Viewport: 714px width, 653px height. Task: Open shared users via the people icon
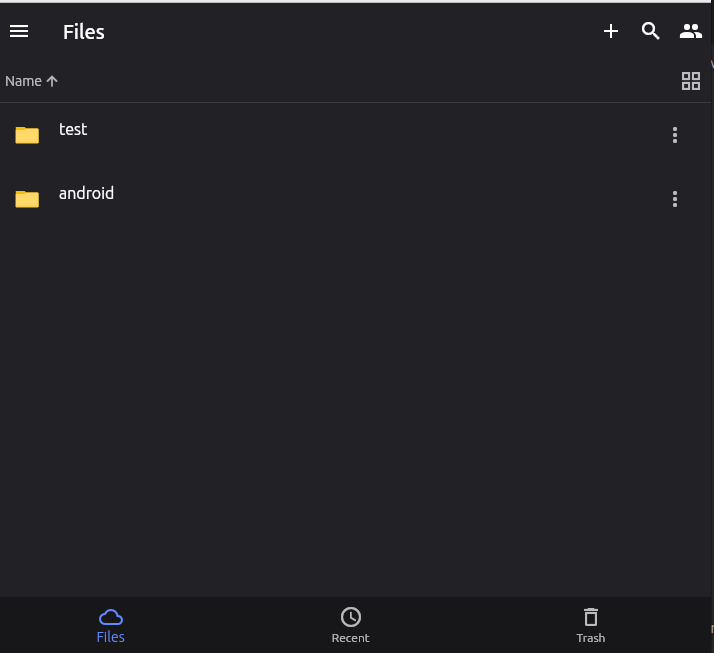coord(690,31)
